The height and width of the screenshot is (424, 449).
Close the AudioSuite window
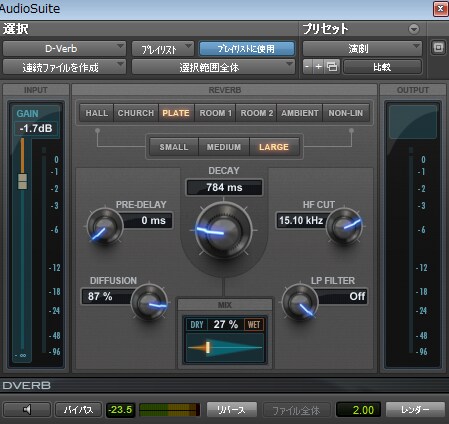[x=440, y=9]
